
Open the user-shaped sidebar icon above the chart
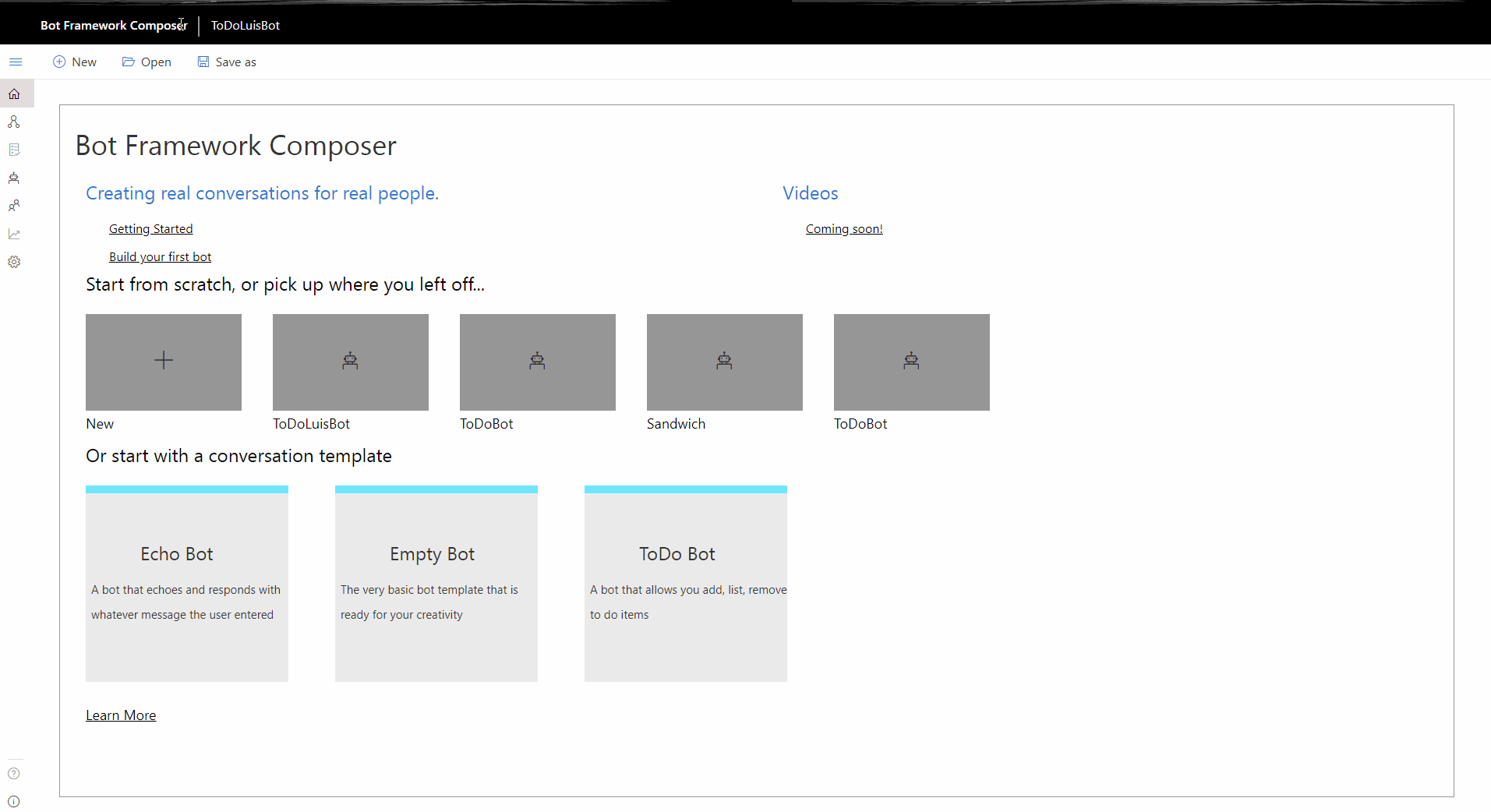[x=14, y=206]
